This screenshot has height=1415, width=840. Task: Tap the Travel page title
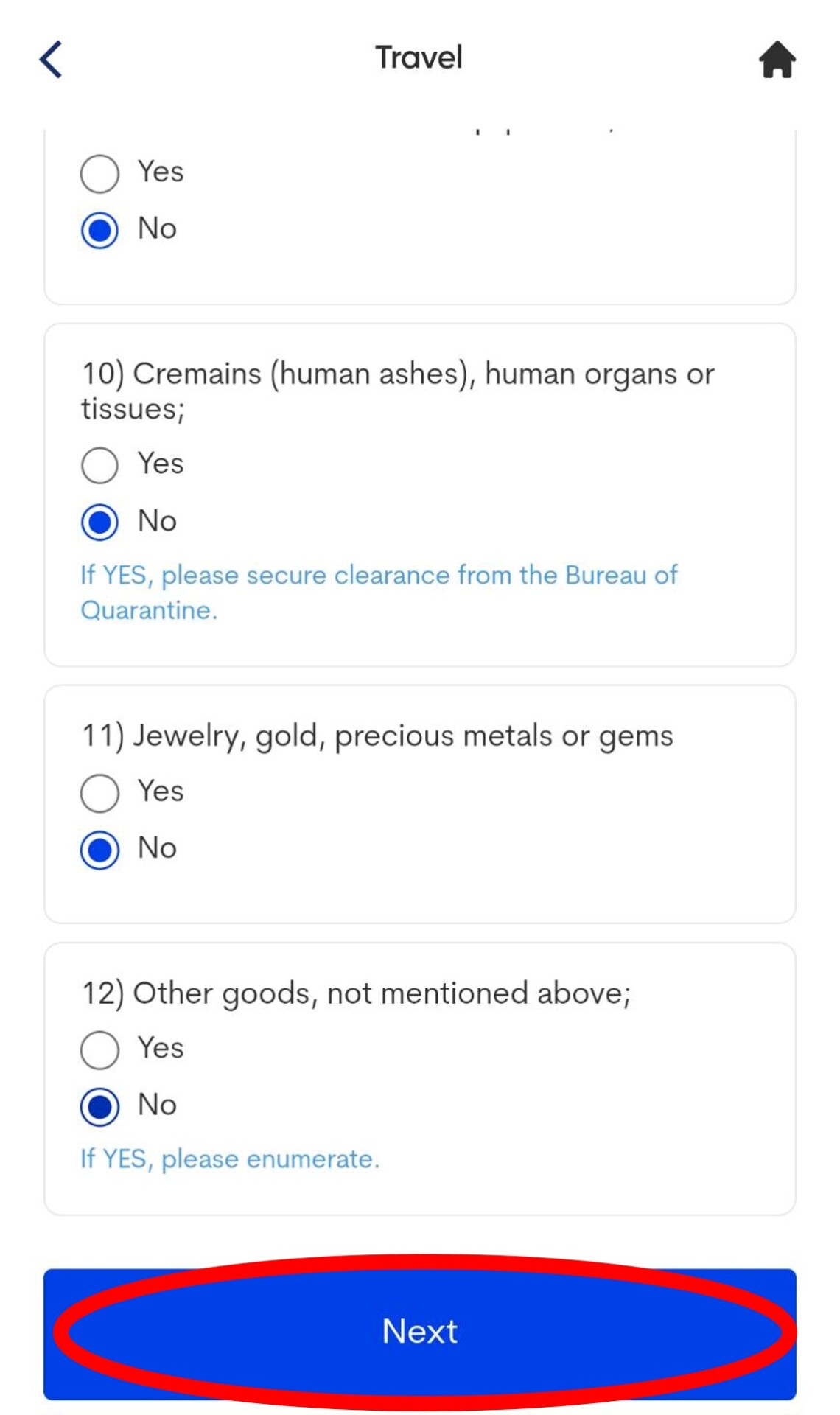(419, 57)
